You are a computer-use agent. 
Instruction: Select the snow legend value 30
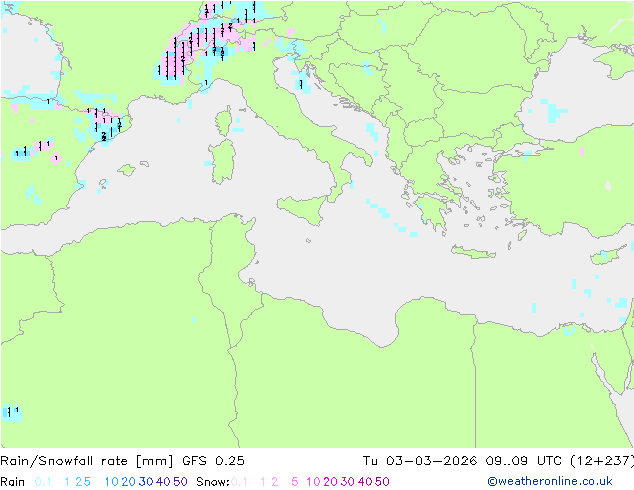click(x=348, y=482)
